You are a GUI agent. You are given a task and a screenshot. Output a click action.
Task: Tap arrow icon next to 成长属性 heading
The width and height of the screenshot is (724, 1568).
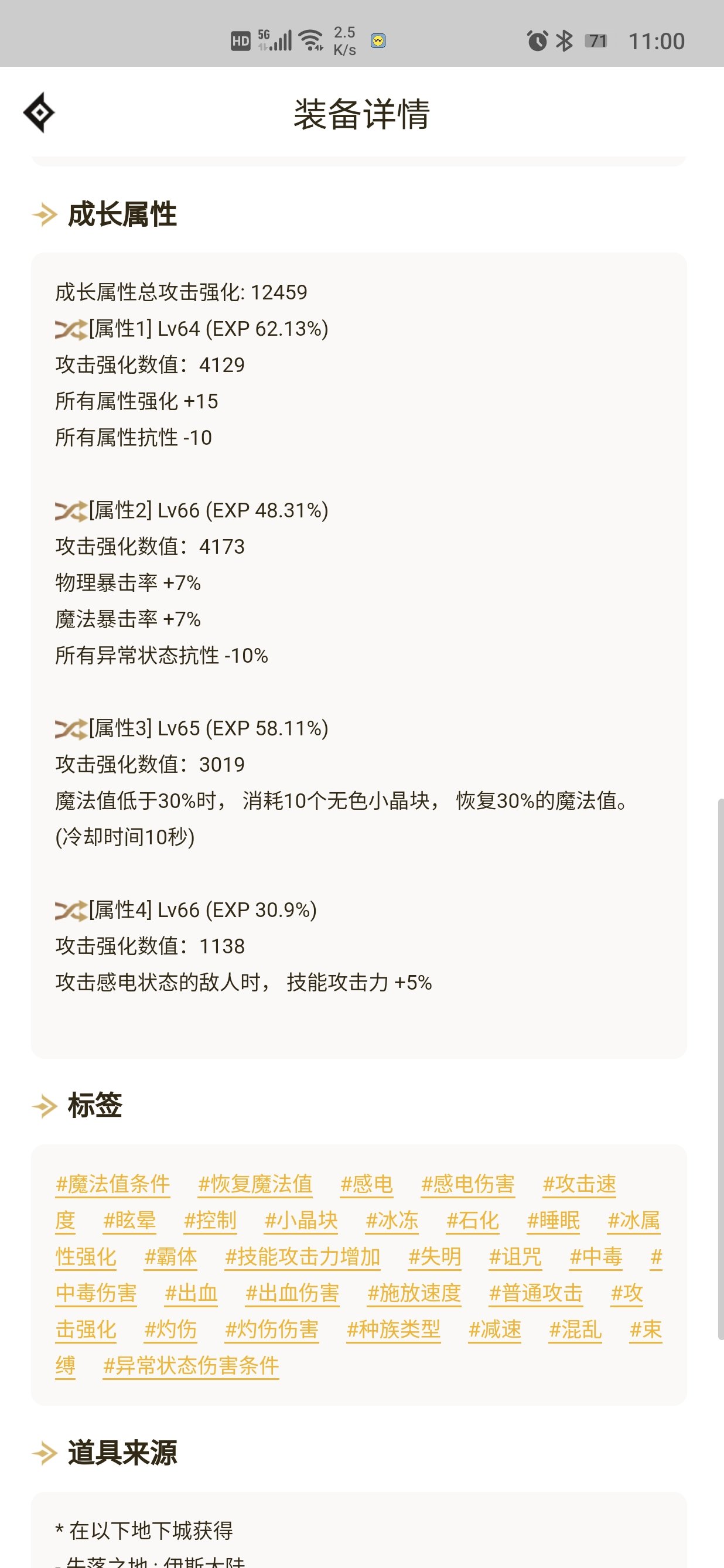coord(45,215)
